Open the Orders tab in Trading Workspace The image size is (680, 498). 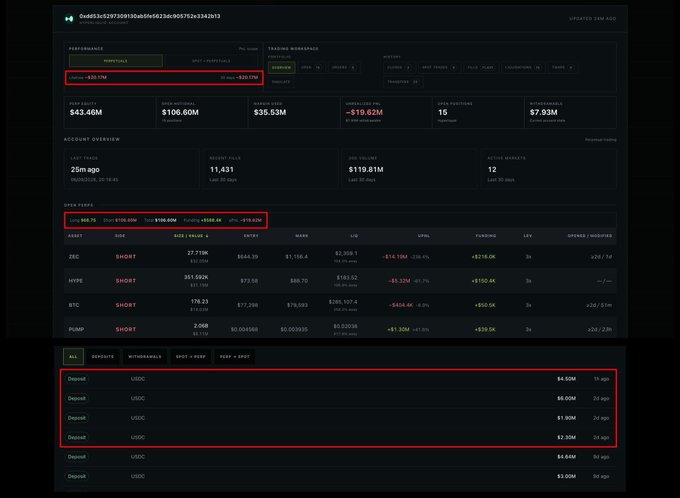343,68
